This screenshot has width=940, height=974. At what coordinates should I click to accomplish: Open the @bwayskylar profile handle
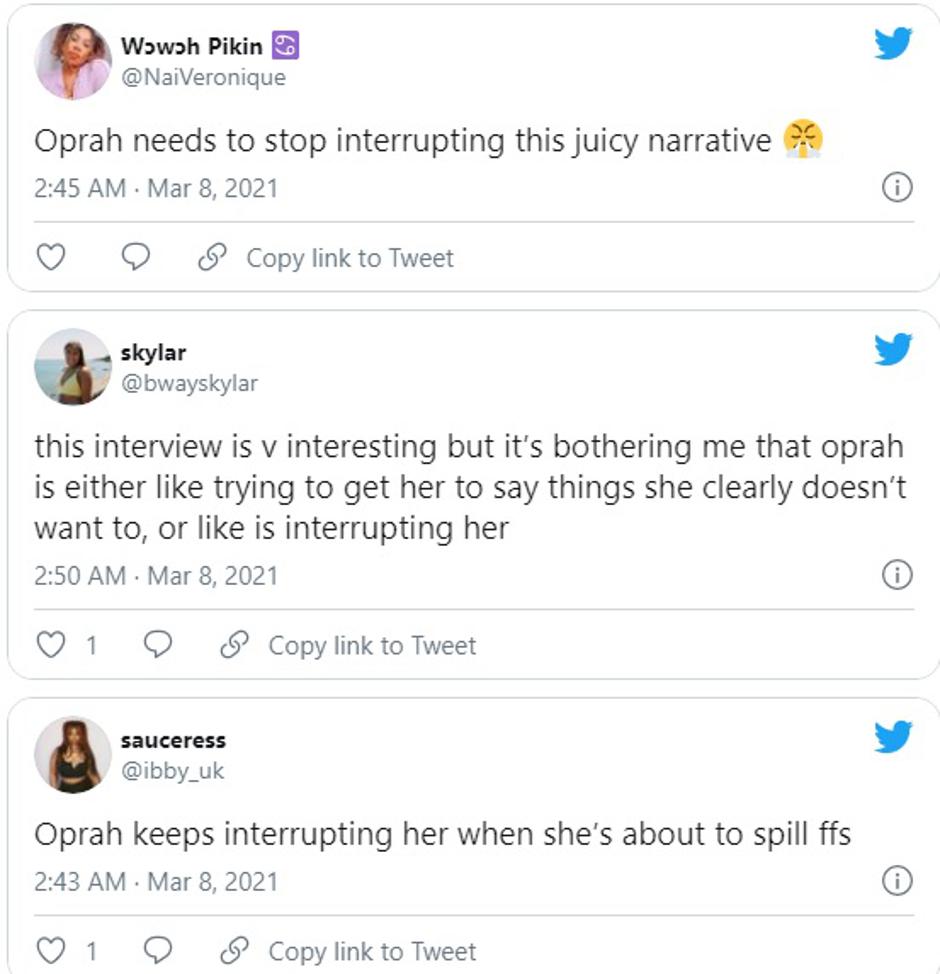pos(188,384)
